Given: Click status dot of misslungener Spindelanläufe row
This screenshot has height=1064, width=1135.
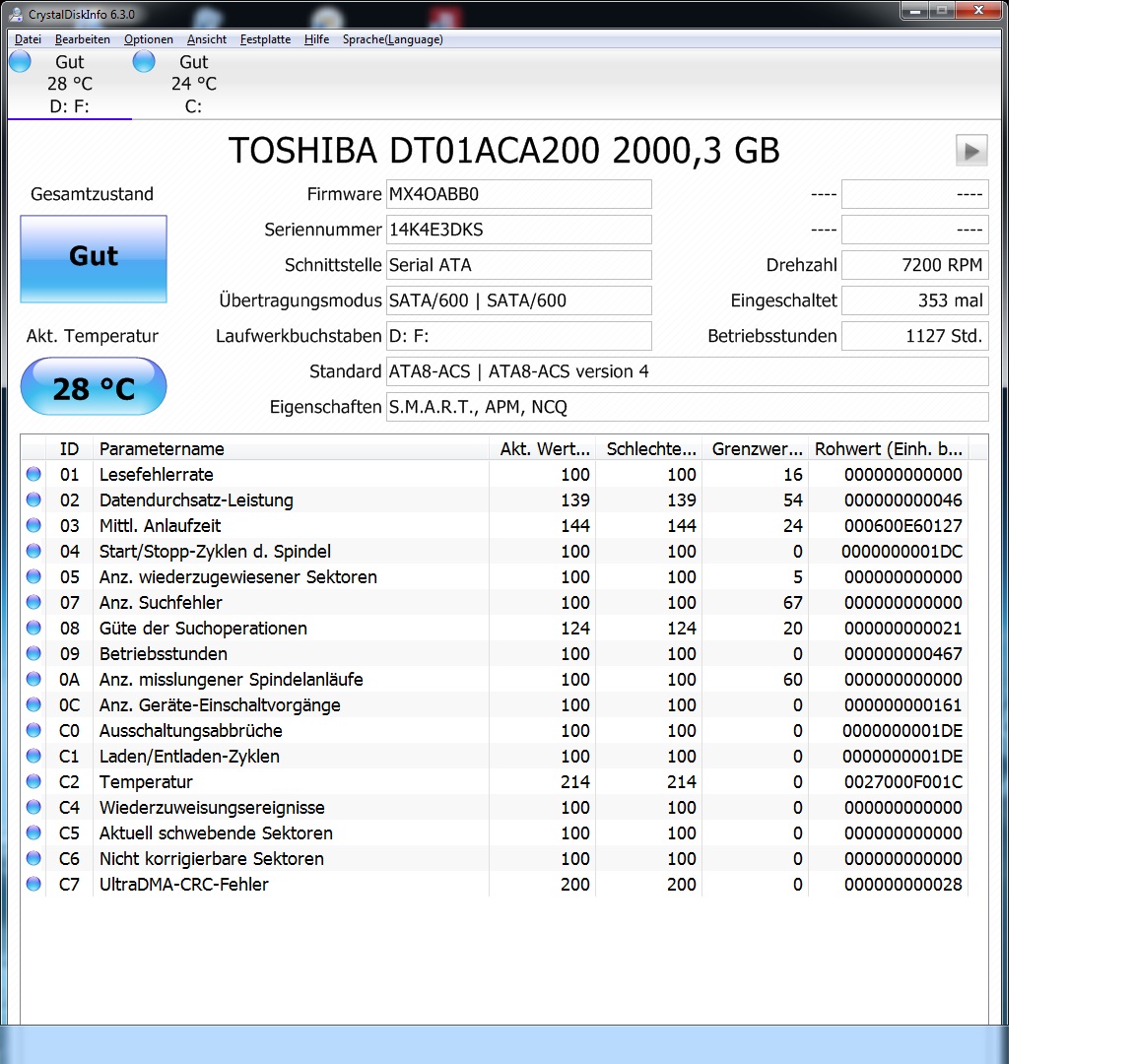Looking at the screenshot, I should click(33, 679).
